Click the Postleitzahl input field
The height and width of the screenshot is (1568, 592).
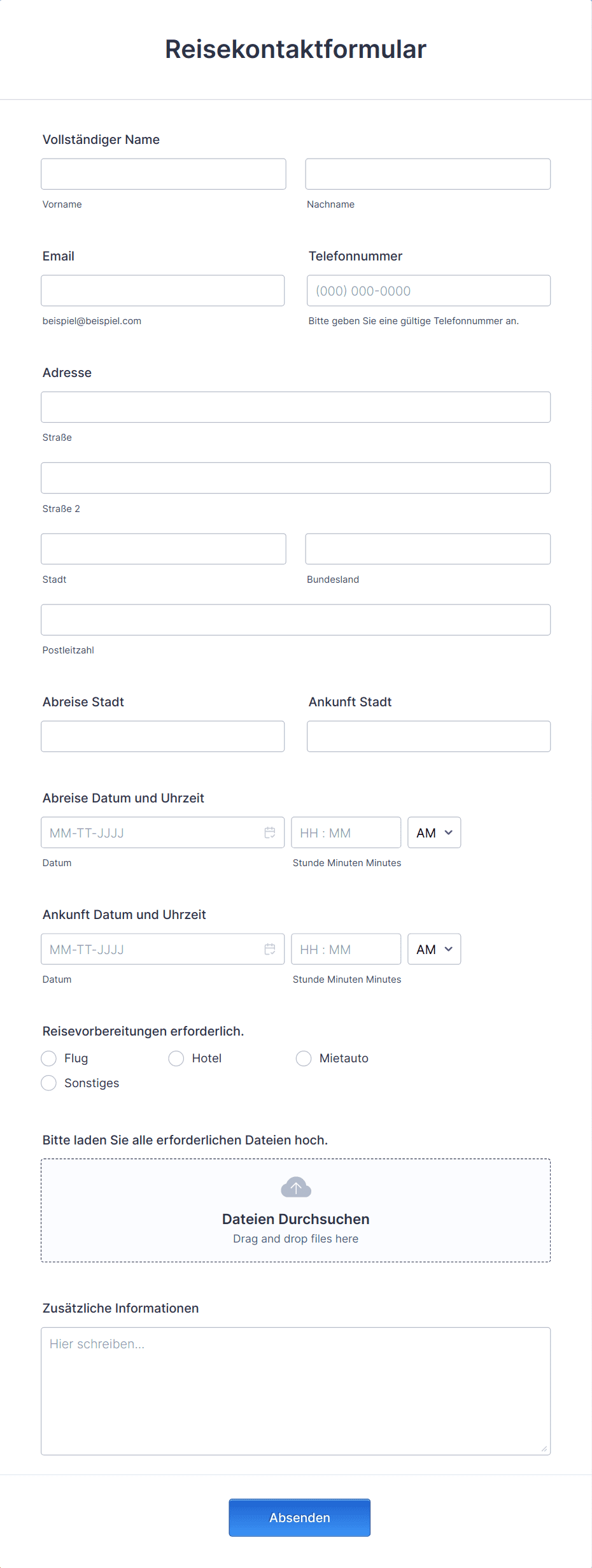(x=295, y=619)
